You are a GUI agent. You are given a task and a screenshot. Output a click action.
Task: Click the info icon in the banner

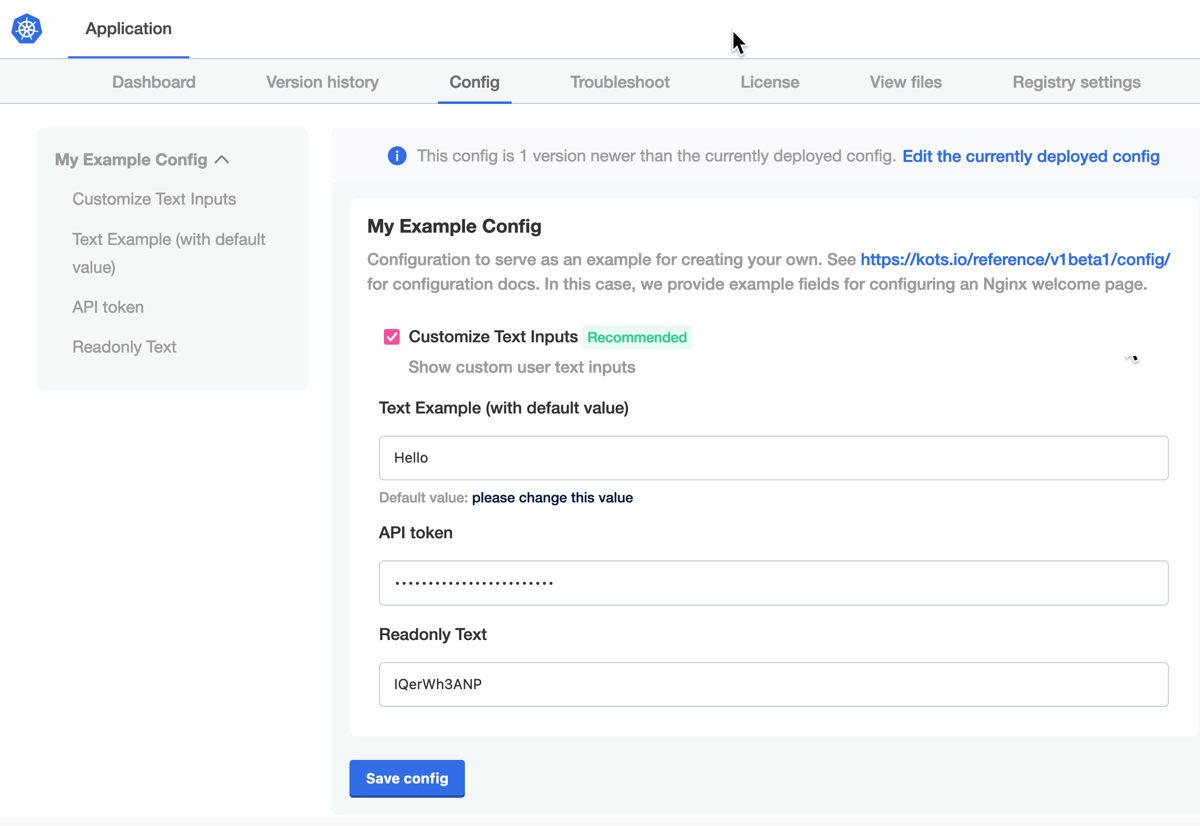tap(397, 156)
